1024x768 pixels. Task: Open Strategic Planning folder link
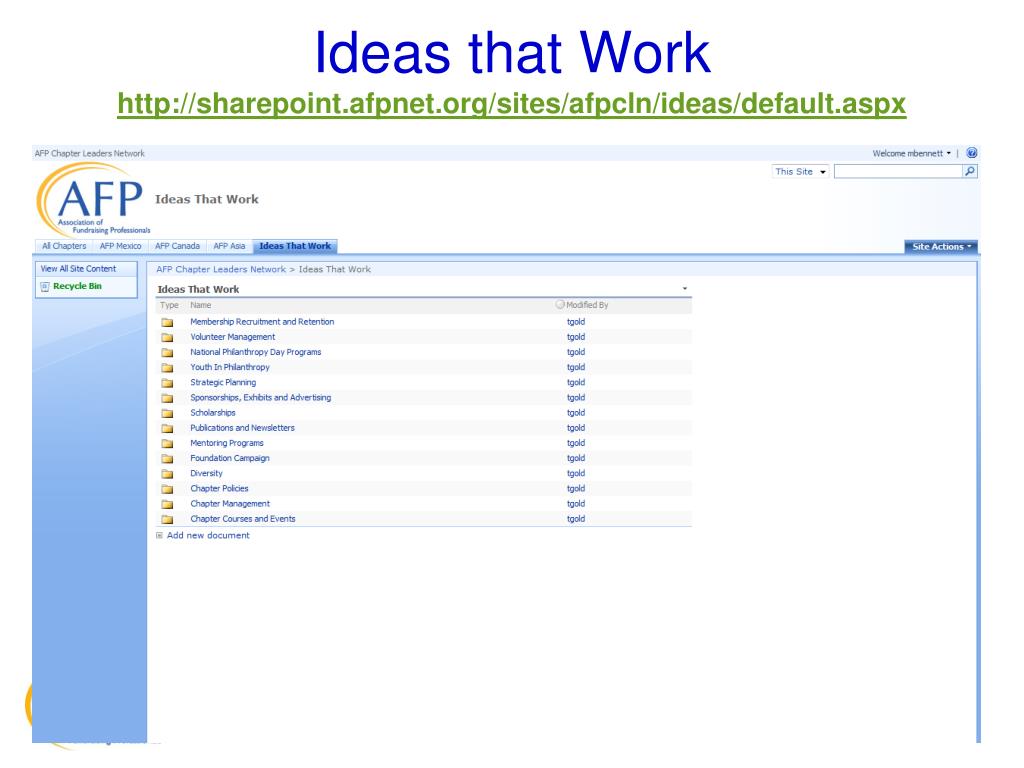pyautogui.click(x=223, y=383)
